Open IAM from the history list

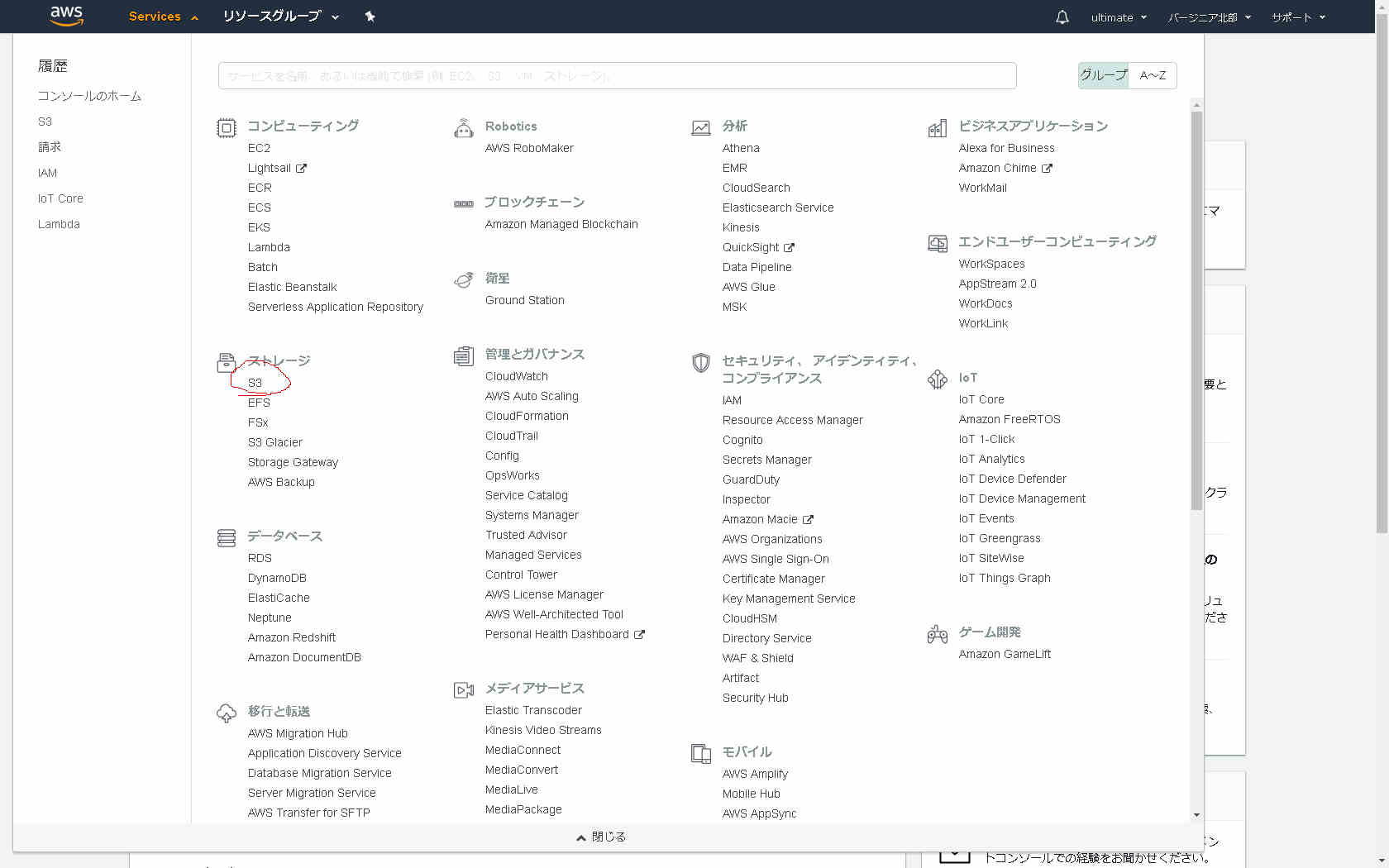point(47,173)
